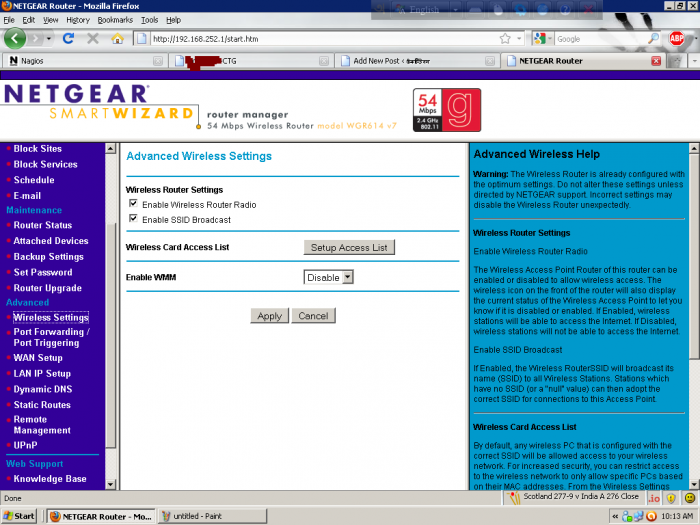The width and height of the screenshot is (700, 525).
Task: Open the Help menu
Action: tap(173, 20)
